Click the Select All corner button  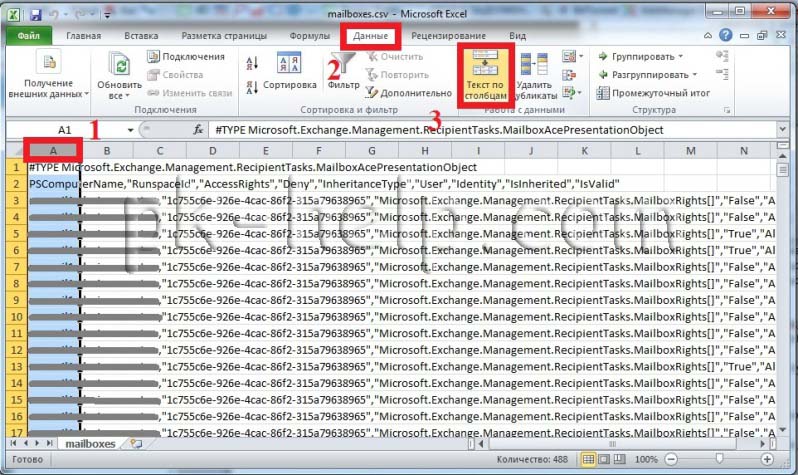[17, 151]
